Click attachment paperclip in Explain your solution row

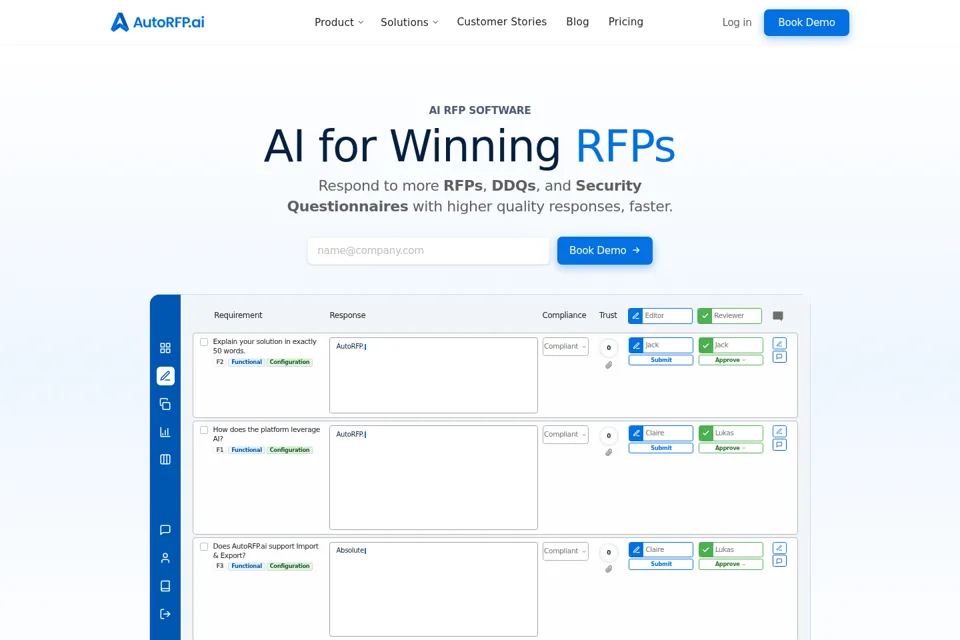tap(609, 365)
